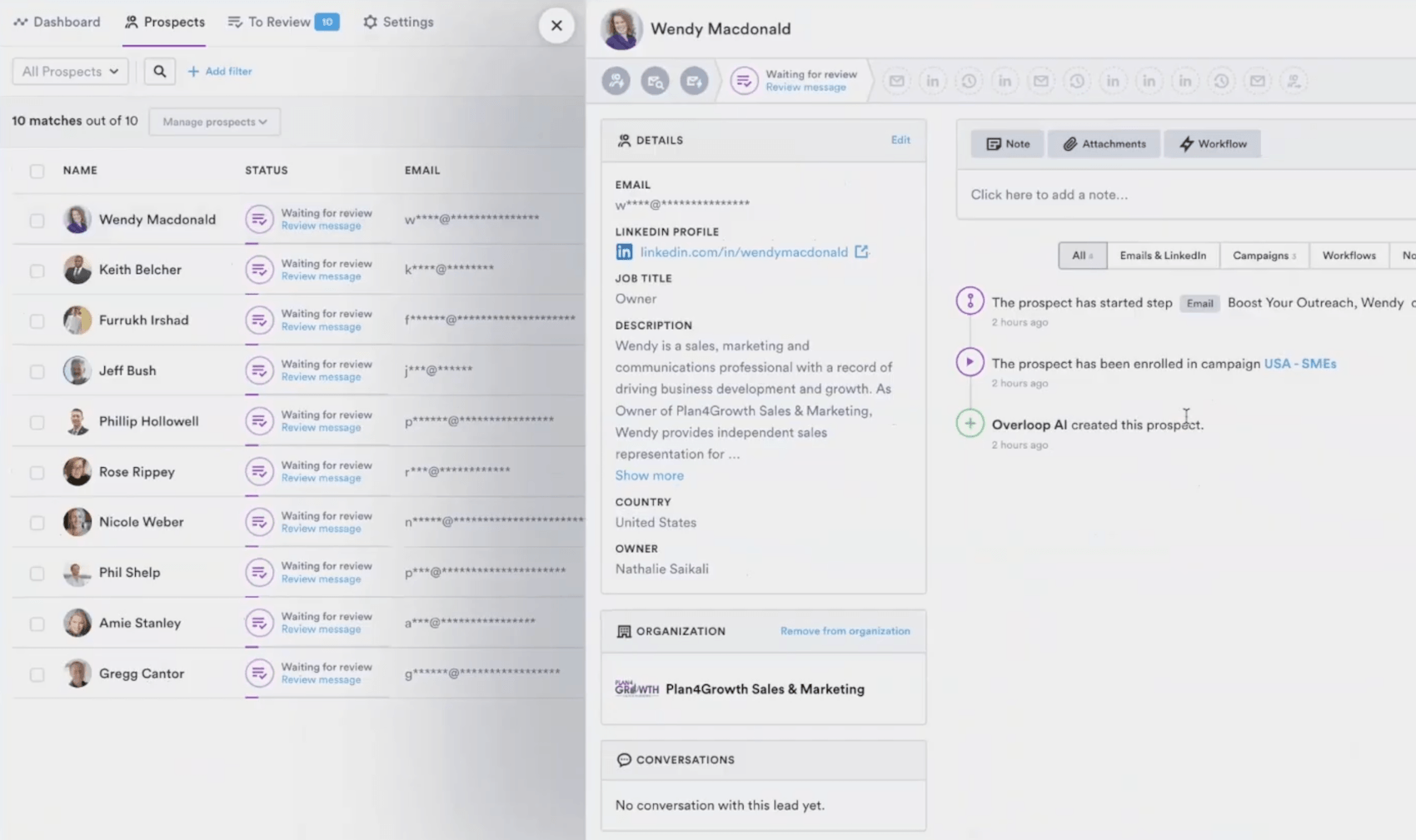Click the green plus icon for the created event
Screen dimensions: 1416x840
[970, 424]
